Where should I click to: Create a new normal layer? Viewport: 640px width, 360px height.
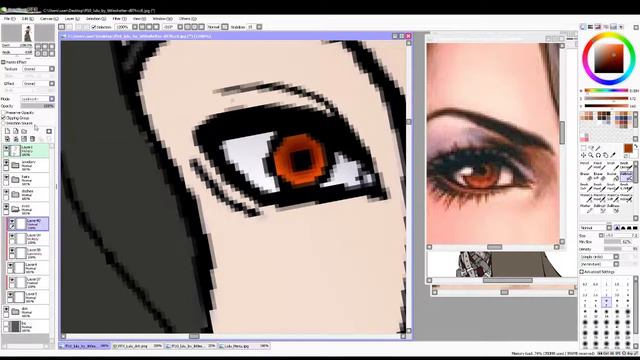(7, 131)
